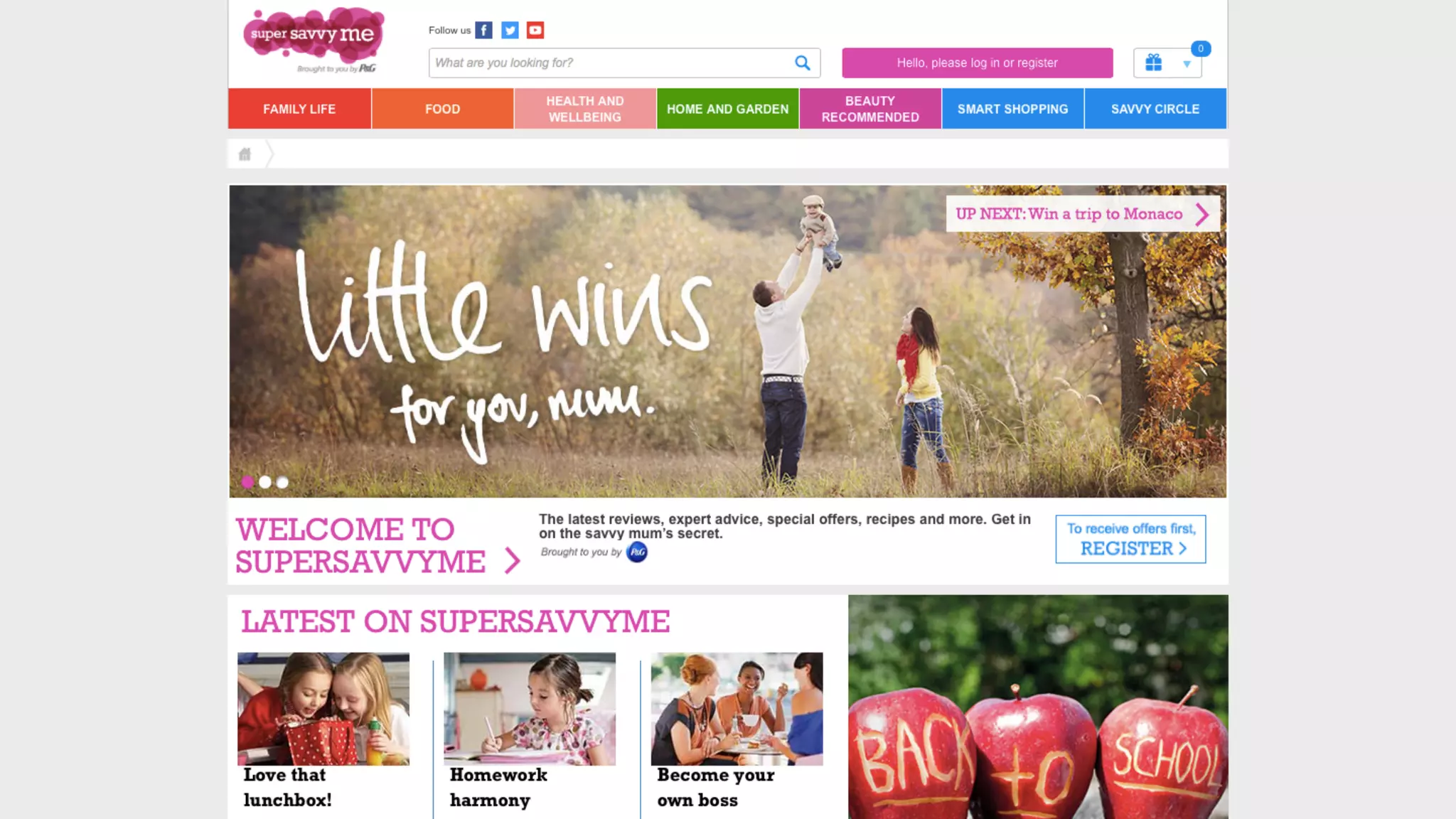This screenshot has width=1456, height=819.
Task: Select the first carousel slide dot
Action: 247,482
